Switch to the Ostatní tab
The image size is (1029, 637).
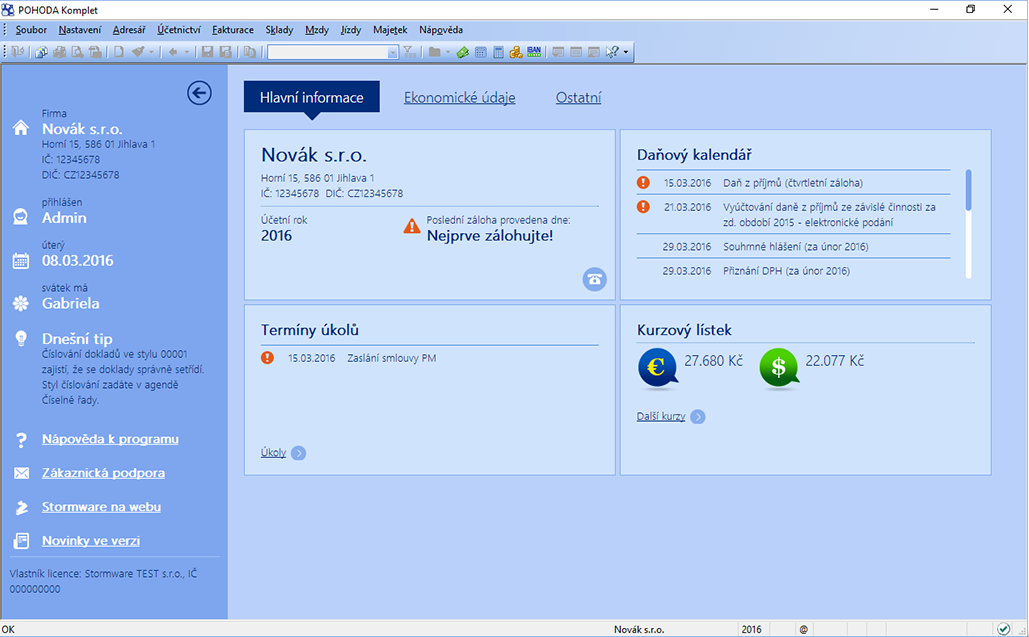click(578, 98)
